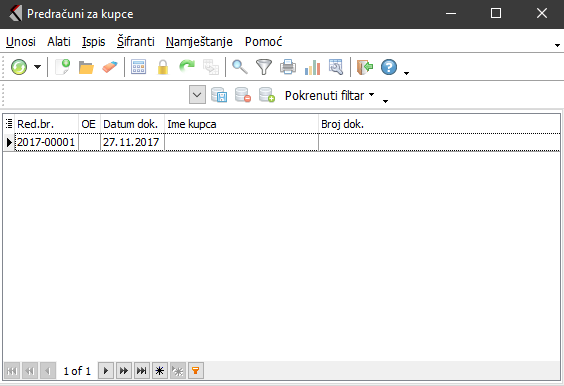This screenshot has height=386, width=564.
Task: Exit using the door arrow icon
Action: click(365, 67)
